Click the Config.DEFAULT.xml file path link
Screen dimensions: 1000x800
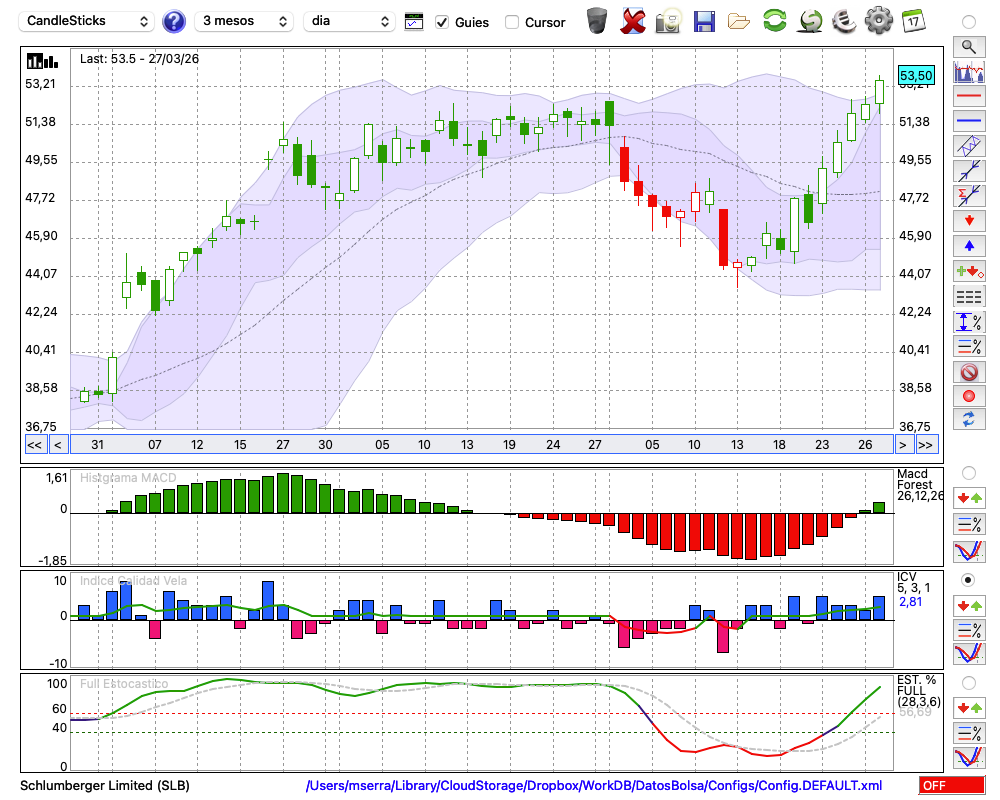pyautogui.click(x=594, y=785)
